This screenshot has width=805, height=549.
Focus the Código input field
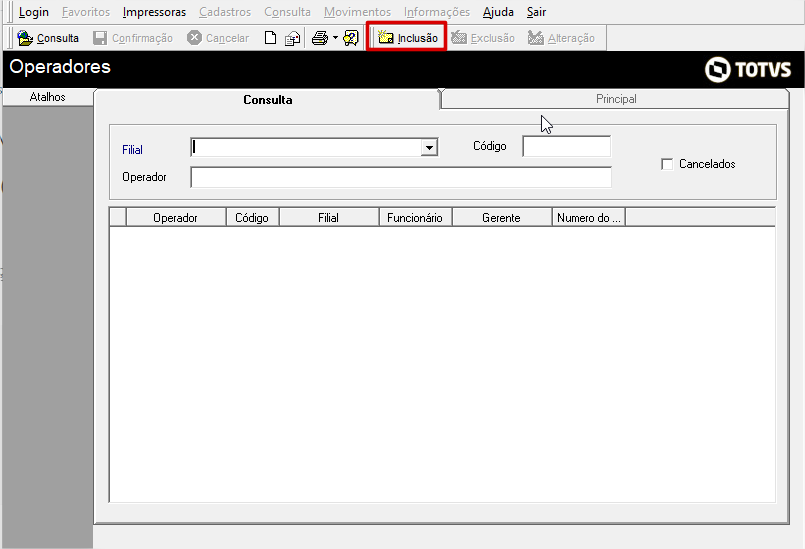point(566,146)
